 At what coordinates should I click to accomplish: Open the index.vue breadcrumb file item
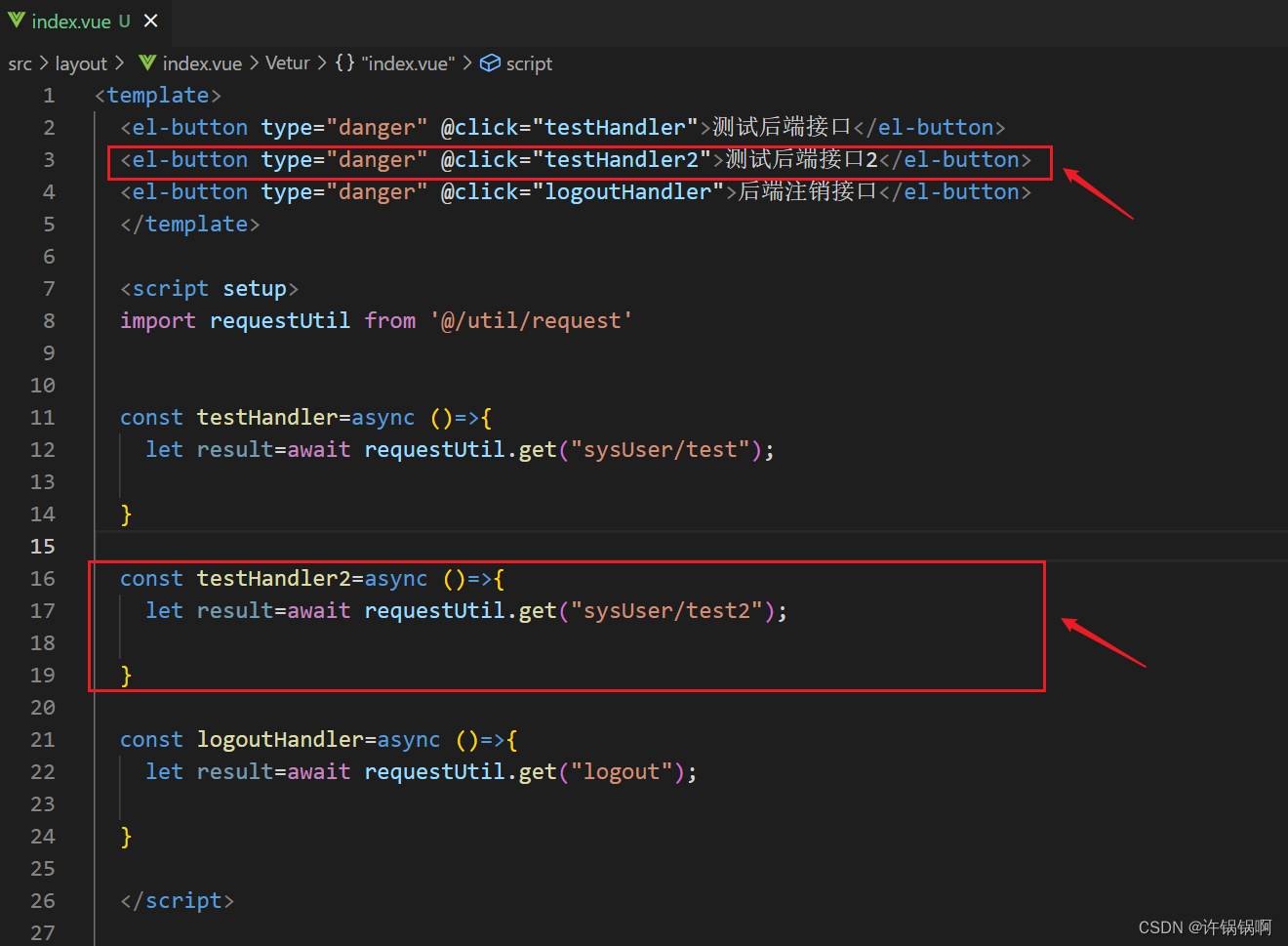[x=202, y=63]
